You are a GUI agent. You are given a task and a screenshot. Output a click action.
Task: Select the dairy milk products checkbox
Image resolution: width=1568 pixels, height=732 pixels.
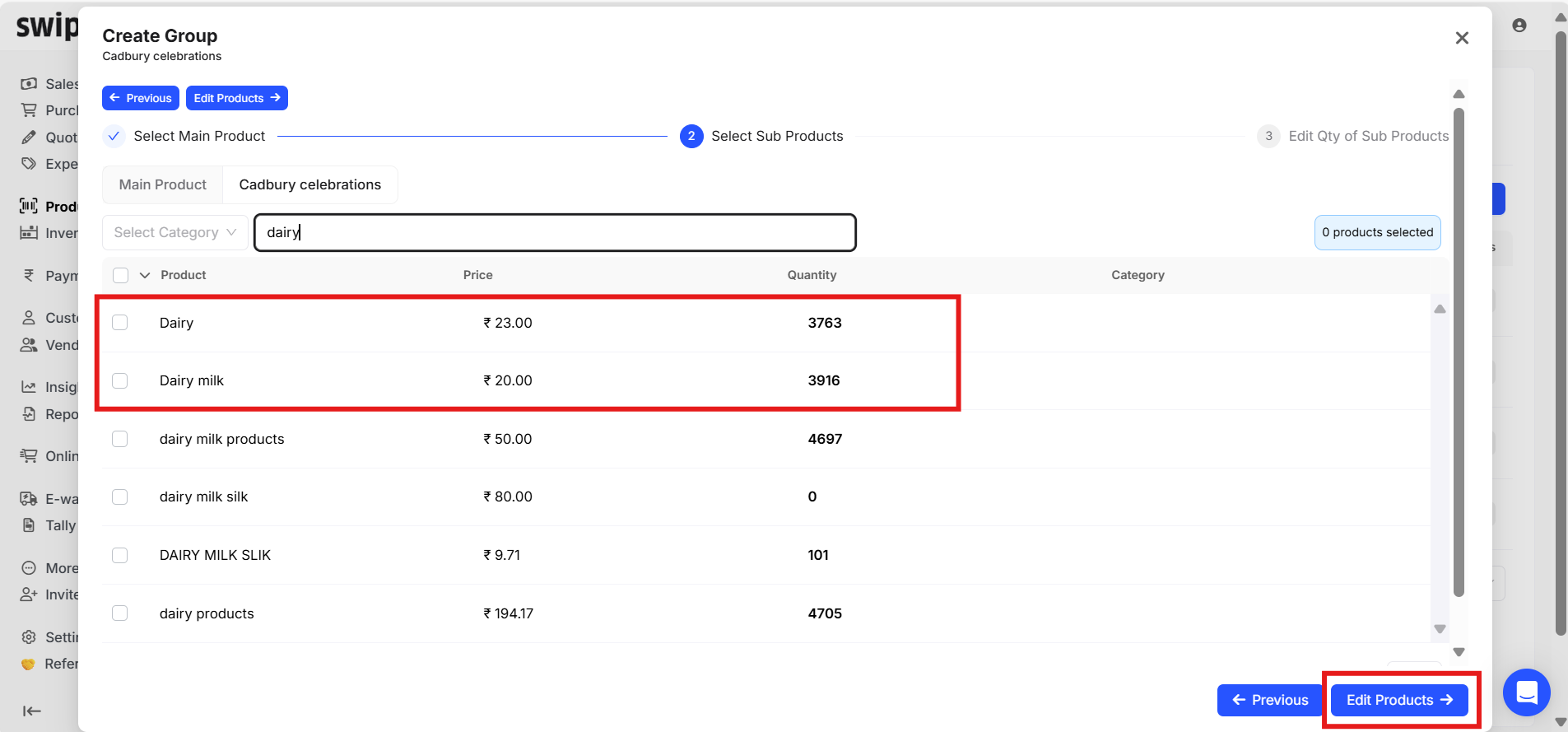tap(120, 439)
